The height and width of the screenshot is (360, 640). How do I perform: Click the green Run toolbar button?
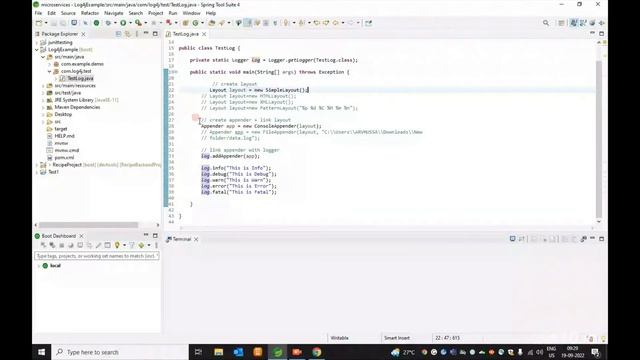[123, 23]
